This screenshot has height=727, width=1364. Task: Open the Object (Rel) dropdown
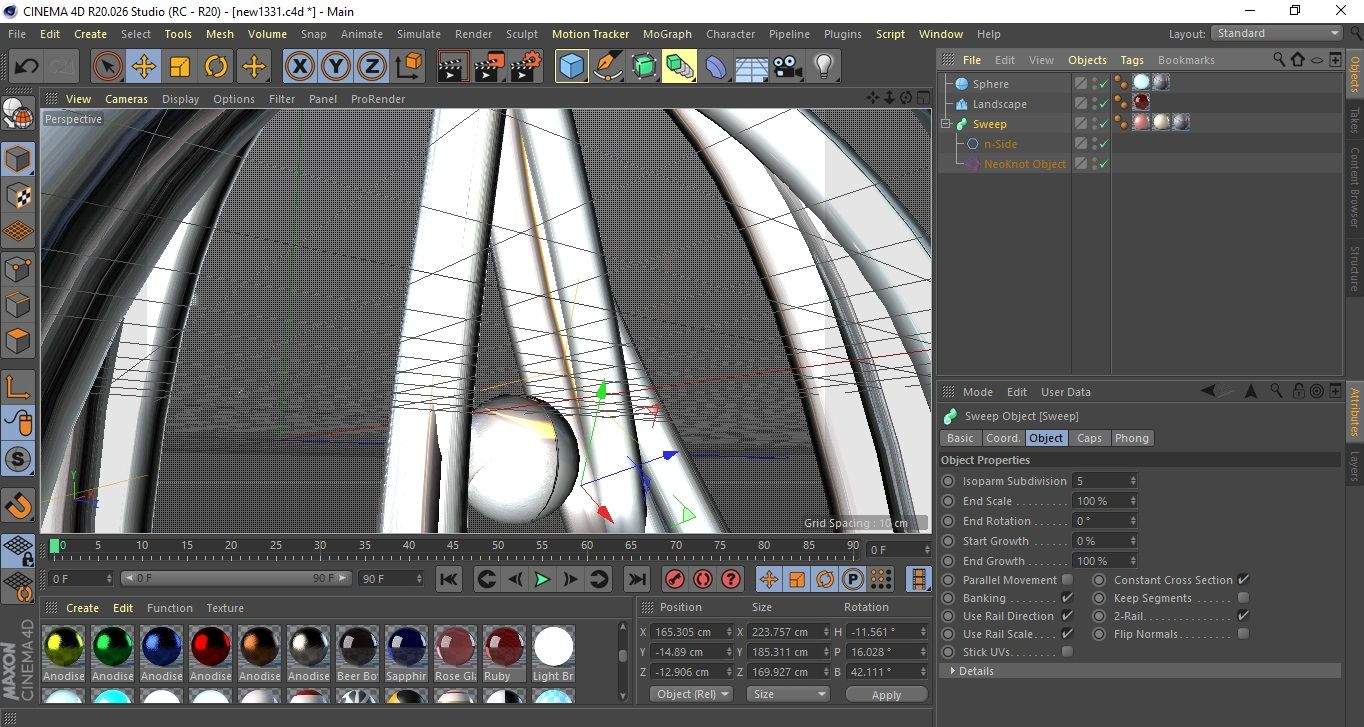[x=691, y=694]
